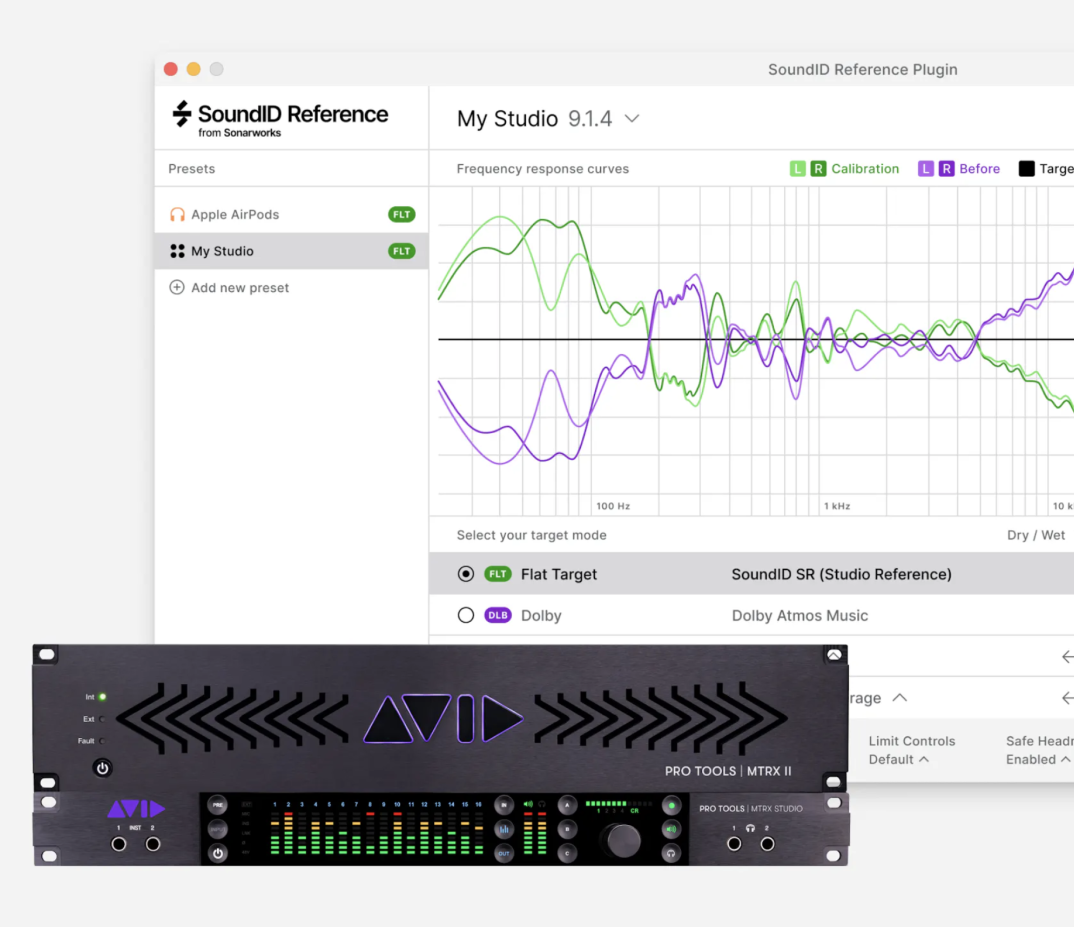
Task: Toggle the Calibration R curve visibility
Action: pyautogui.click(x=818, y=169)
